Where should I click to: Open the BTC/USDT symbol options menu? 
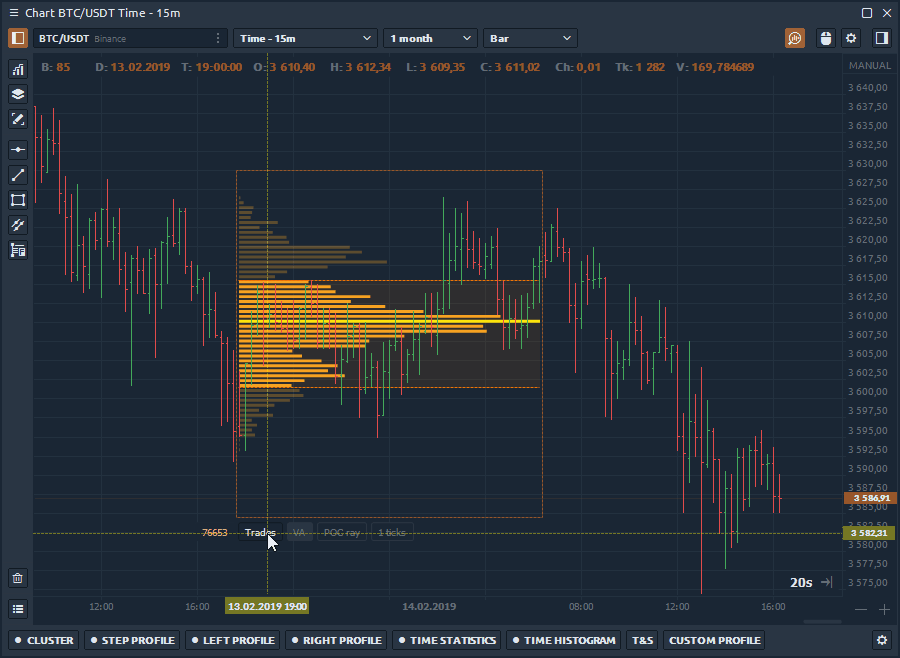pos(218,38)
